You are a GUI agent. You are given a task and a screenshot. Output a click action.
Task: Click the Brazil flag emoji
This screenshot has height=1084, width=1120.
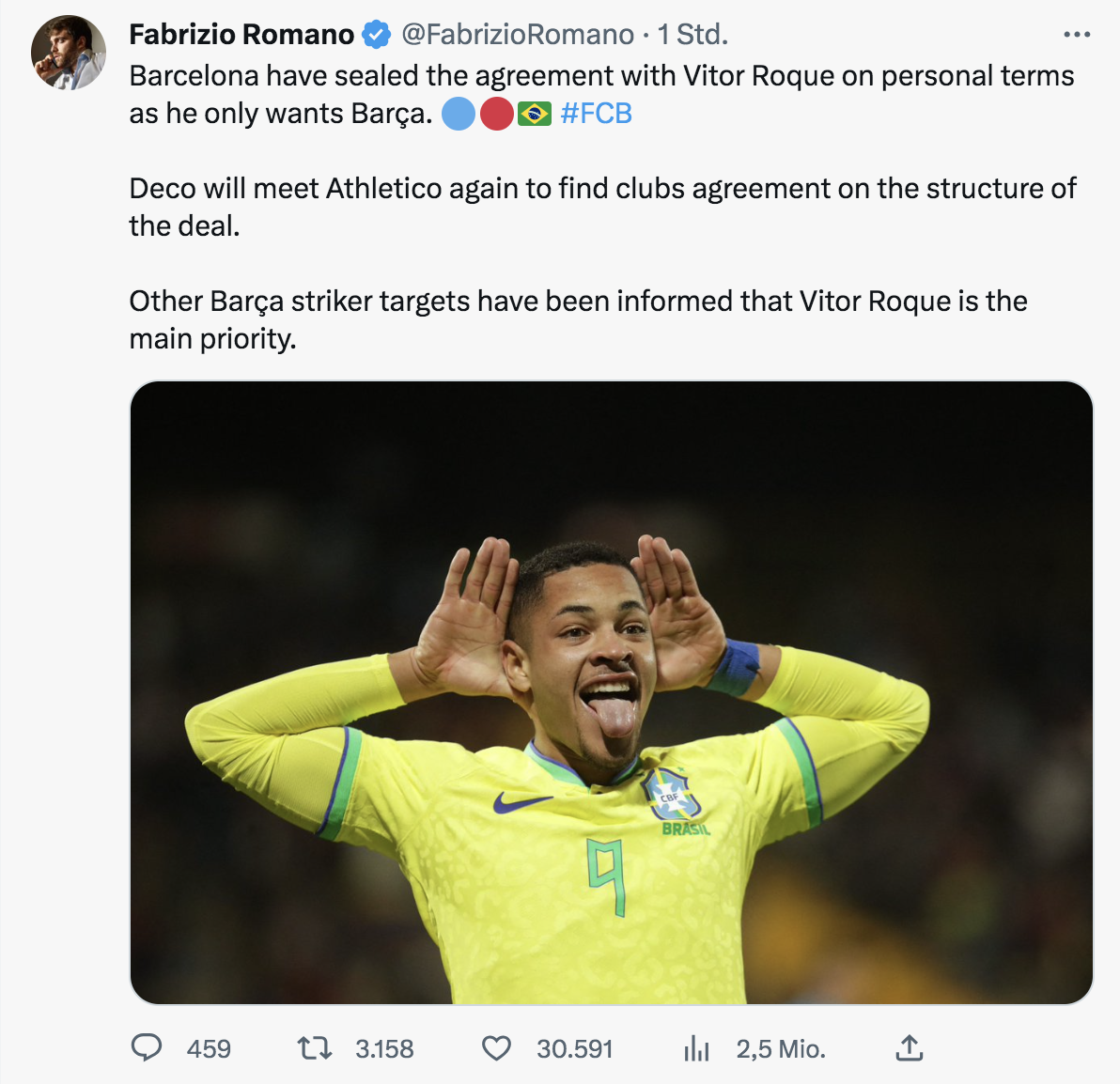(x=535, y=114)
